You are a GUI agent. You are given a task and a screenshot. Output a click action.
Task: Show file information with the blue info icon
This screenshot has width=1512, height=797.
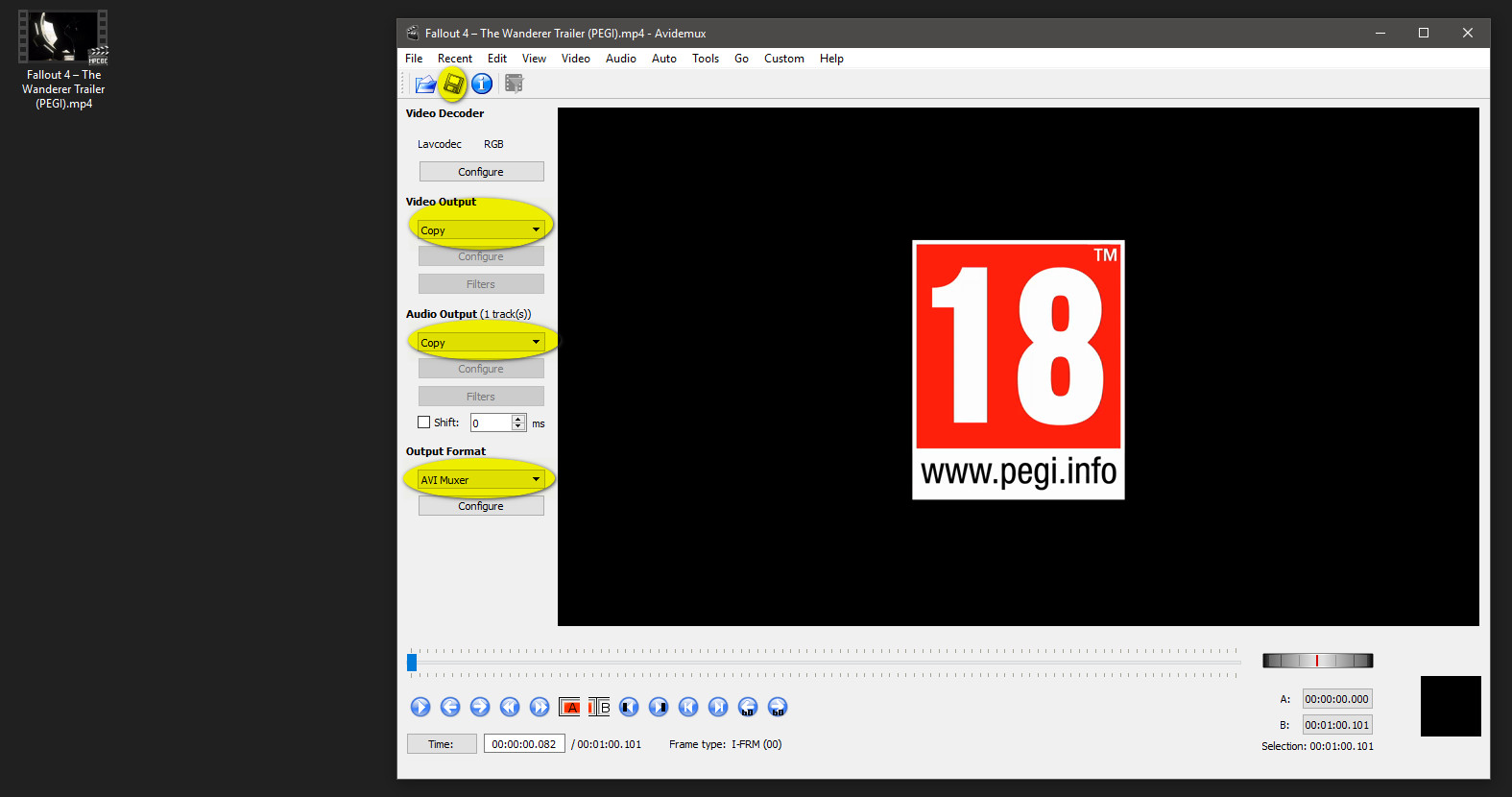point(482,84)
